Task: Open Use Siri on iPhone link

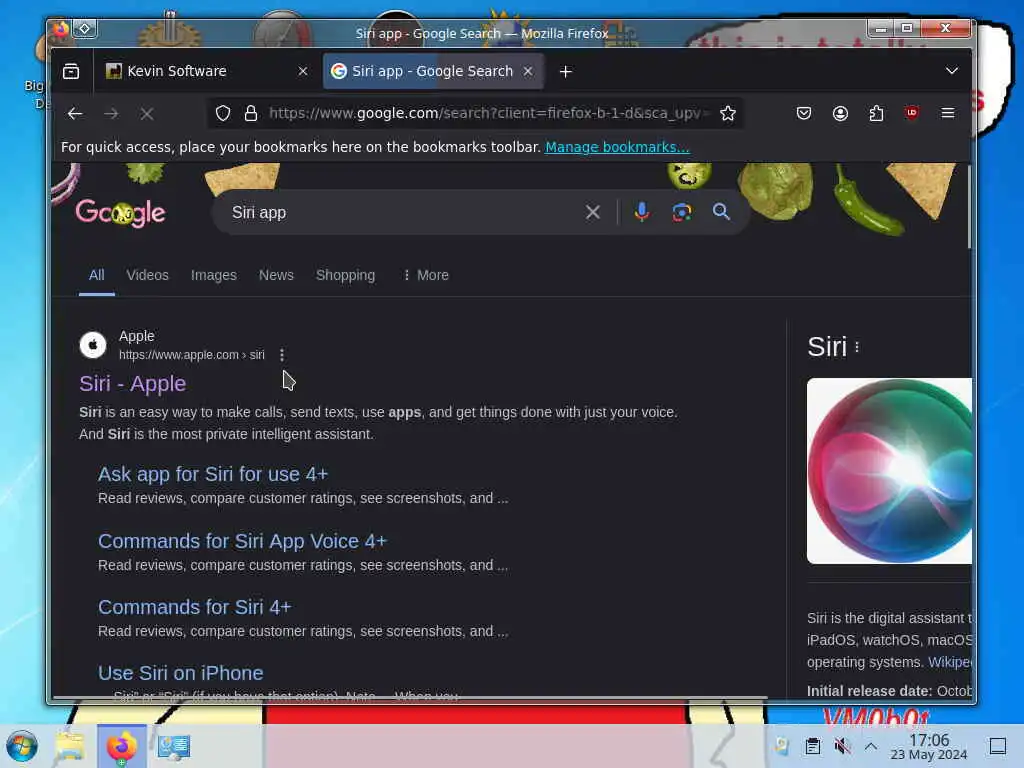Action: (181, 673)
